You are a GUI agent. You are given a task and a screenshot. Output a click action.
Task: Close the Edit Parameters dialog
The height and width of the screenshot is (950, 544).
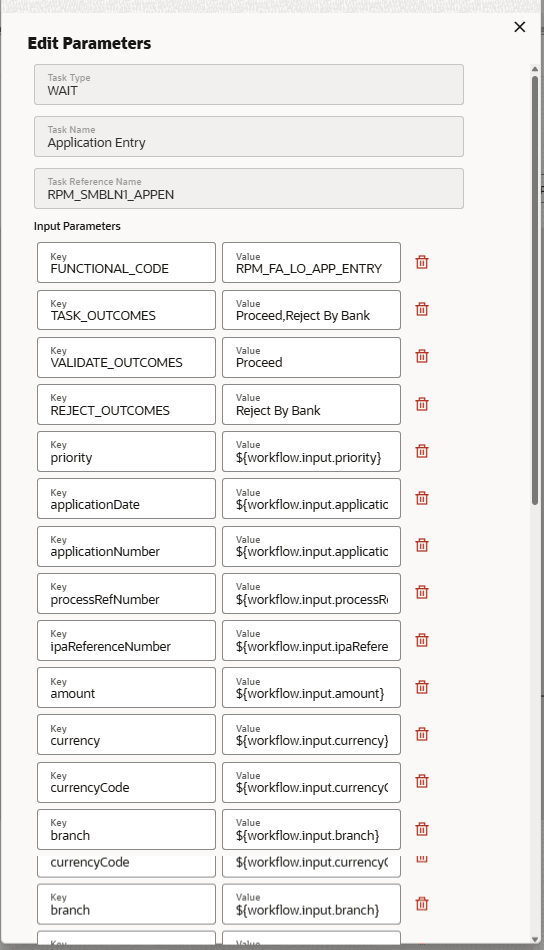(x=519, y=27)
